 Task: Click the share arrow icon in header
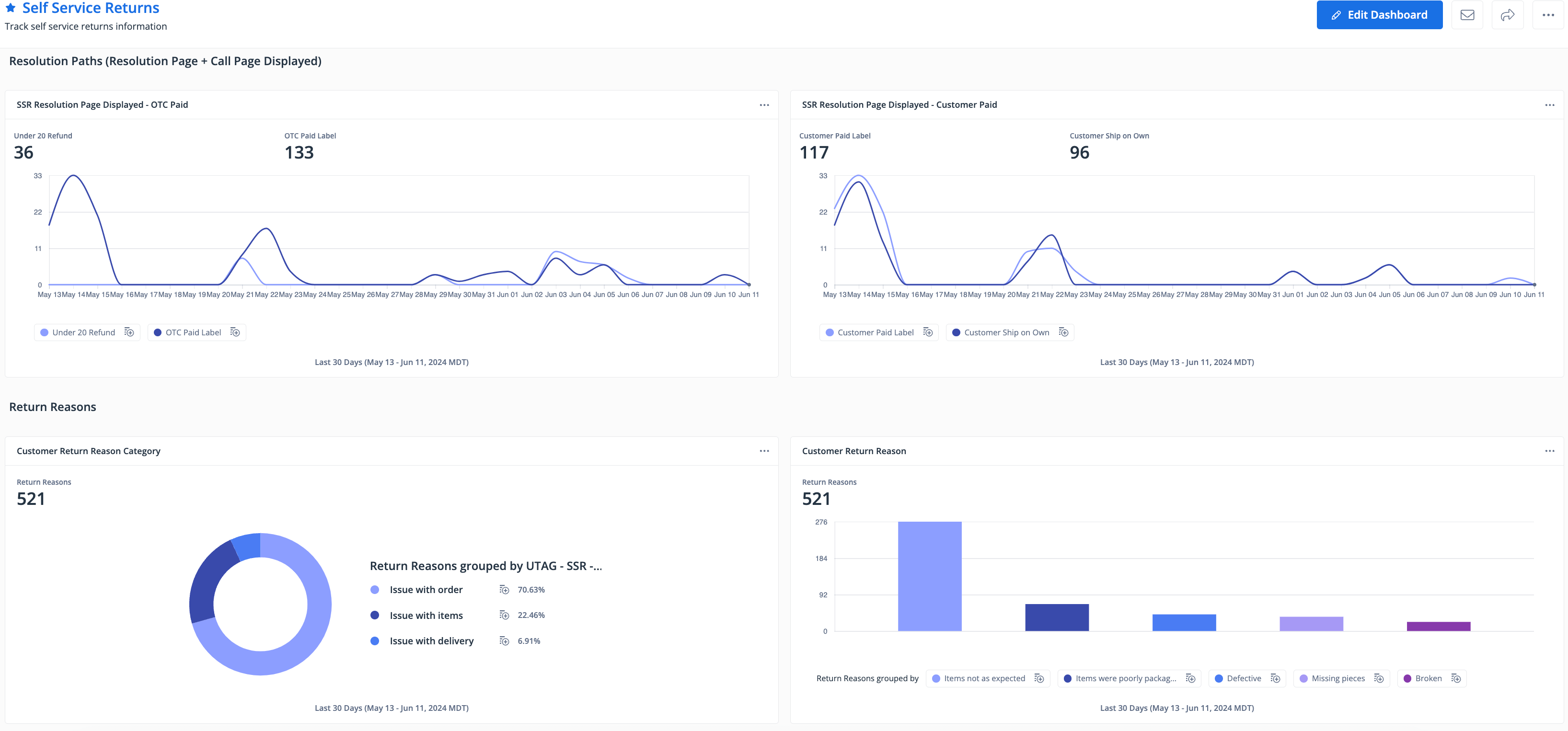tap(1507, 14)
